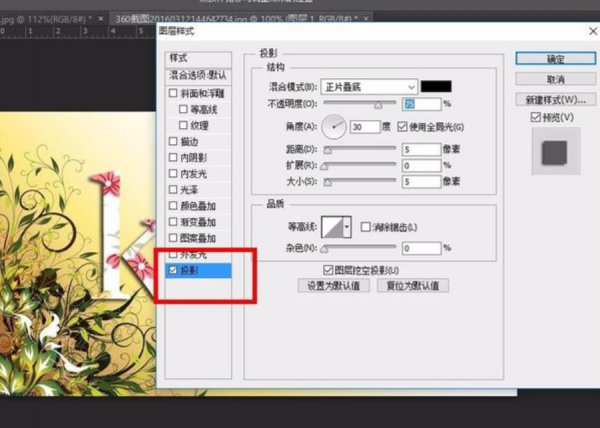Open the 等高线 contour picker arrow
The width and height of the screenshot is (600, 428).
tap(347, 227)
